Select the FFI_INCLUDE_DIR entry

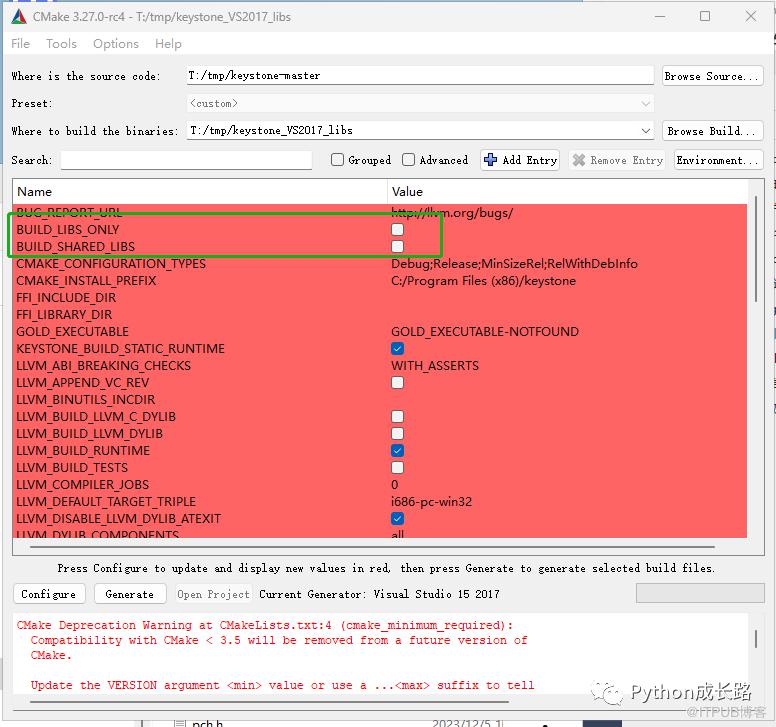click(66, 297)
